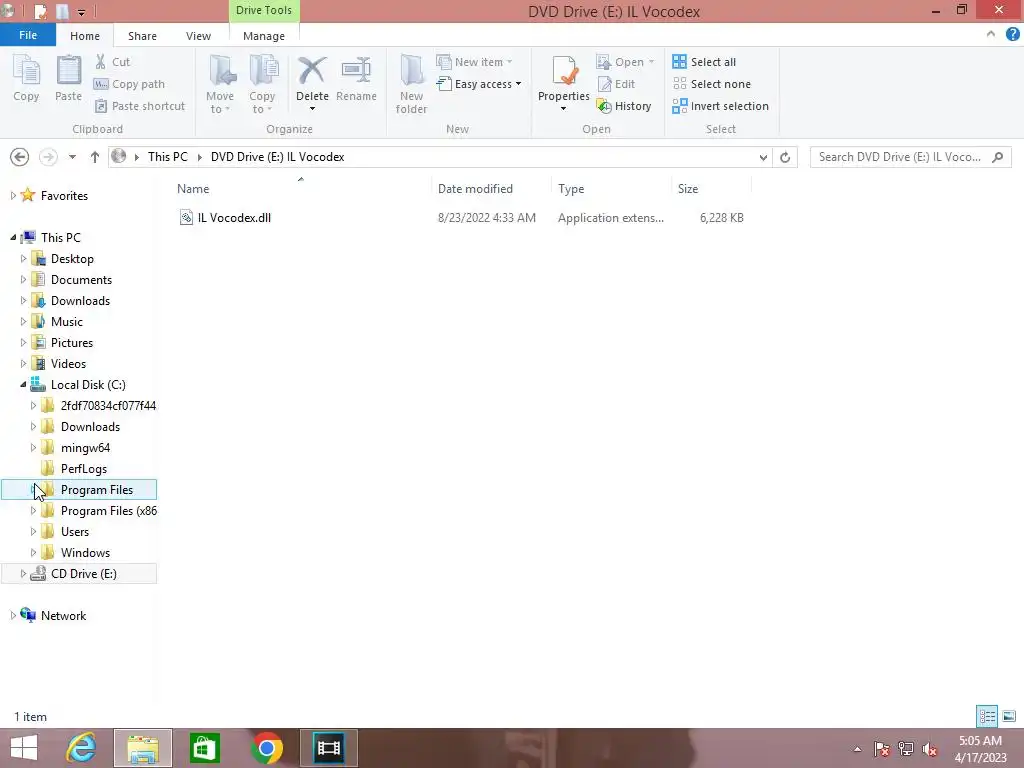Switch to Large icons view icon

[1009, 716]
